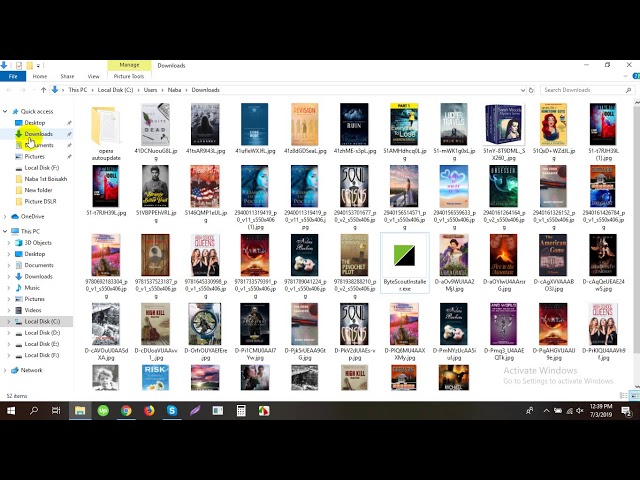Switch to large thumbnails view icon

634,396
